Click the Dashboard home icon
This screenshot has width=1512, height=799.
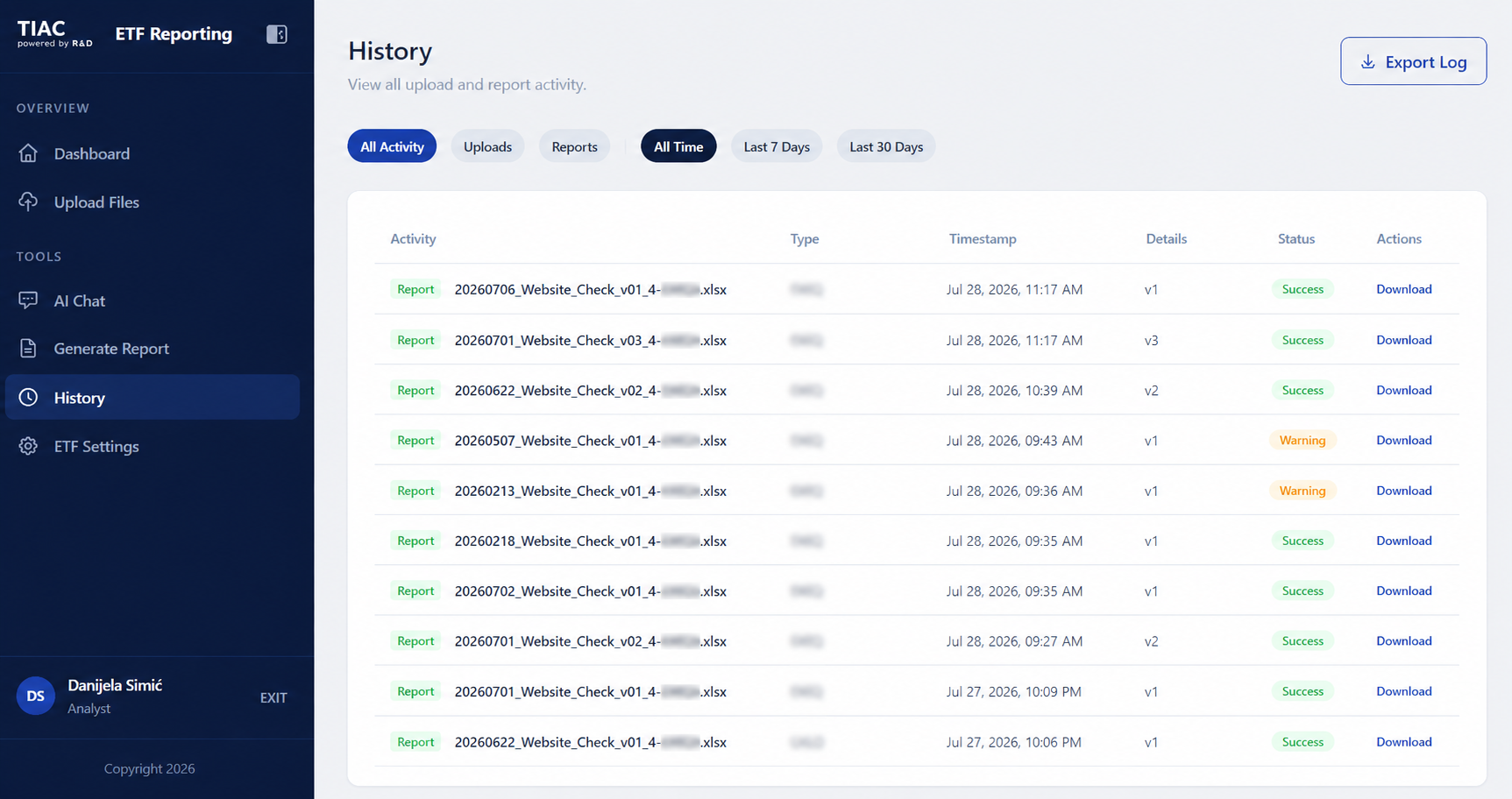28,153
